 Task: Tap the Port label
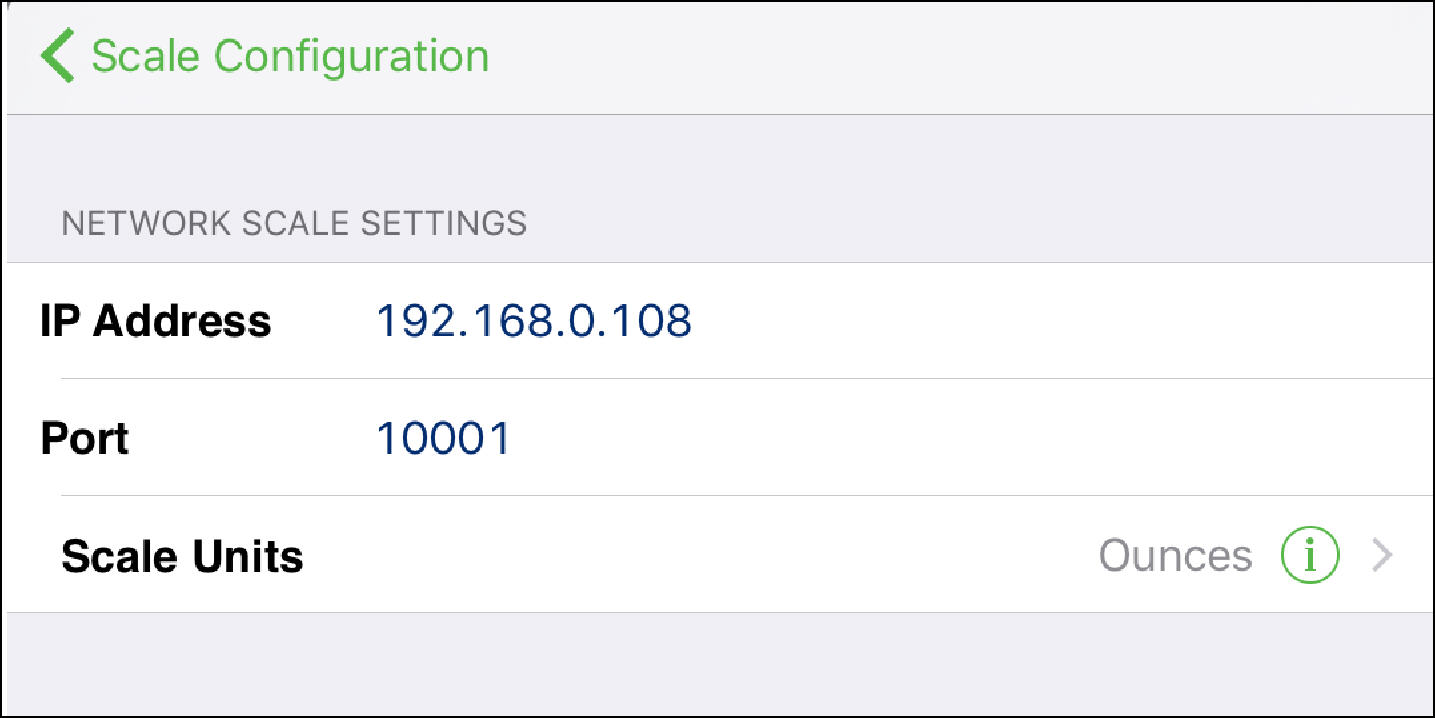(x=85, y=438)
